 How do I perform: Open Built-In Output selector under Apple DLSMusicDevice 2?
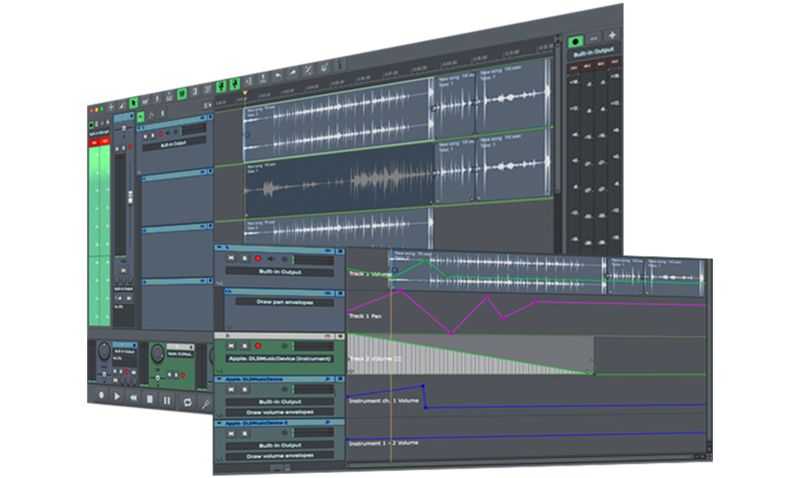(x=280, y=445)
